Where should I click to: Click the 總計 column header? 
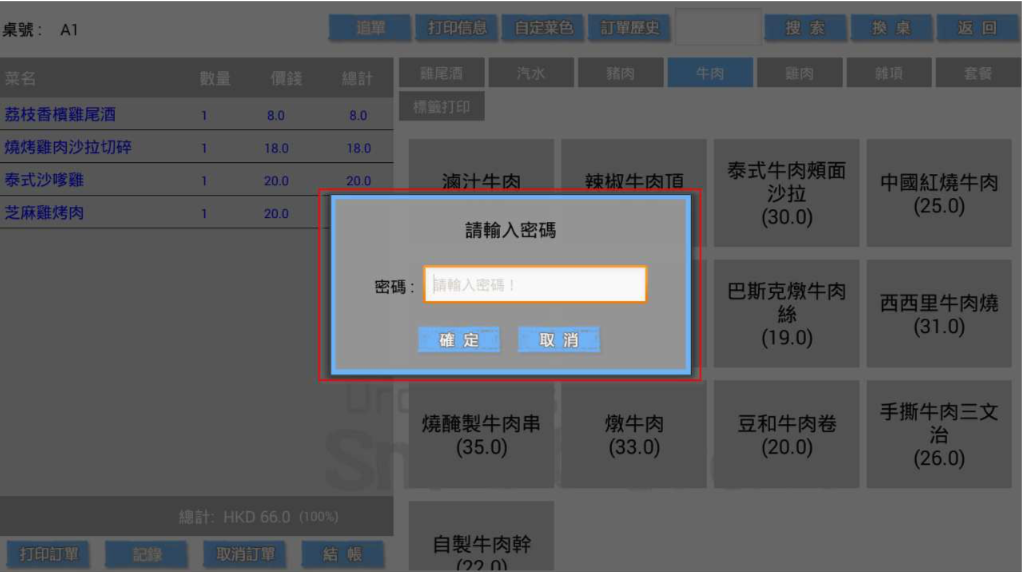tap(357, 79)
